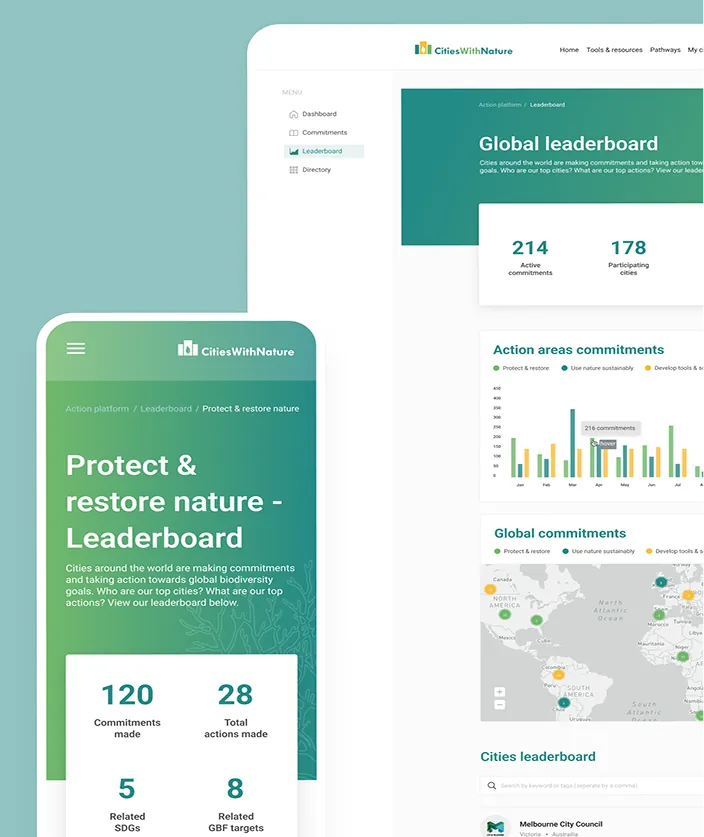This screenshot has width=704, height=837.
Task: Toggle the chart's Protect & restore legend
Action: coord(521,368)
